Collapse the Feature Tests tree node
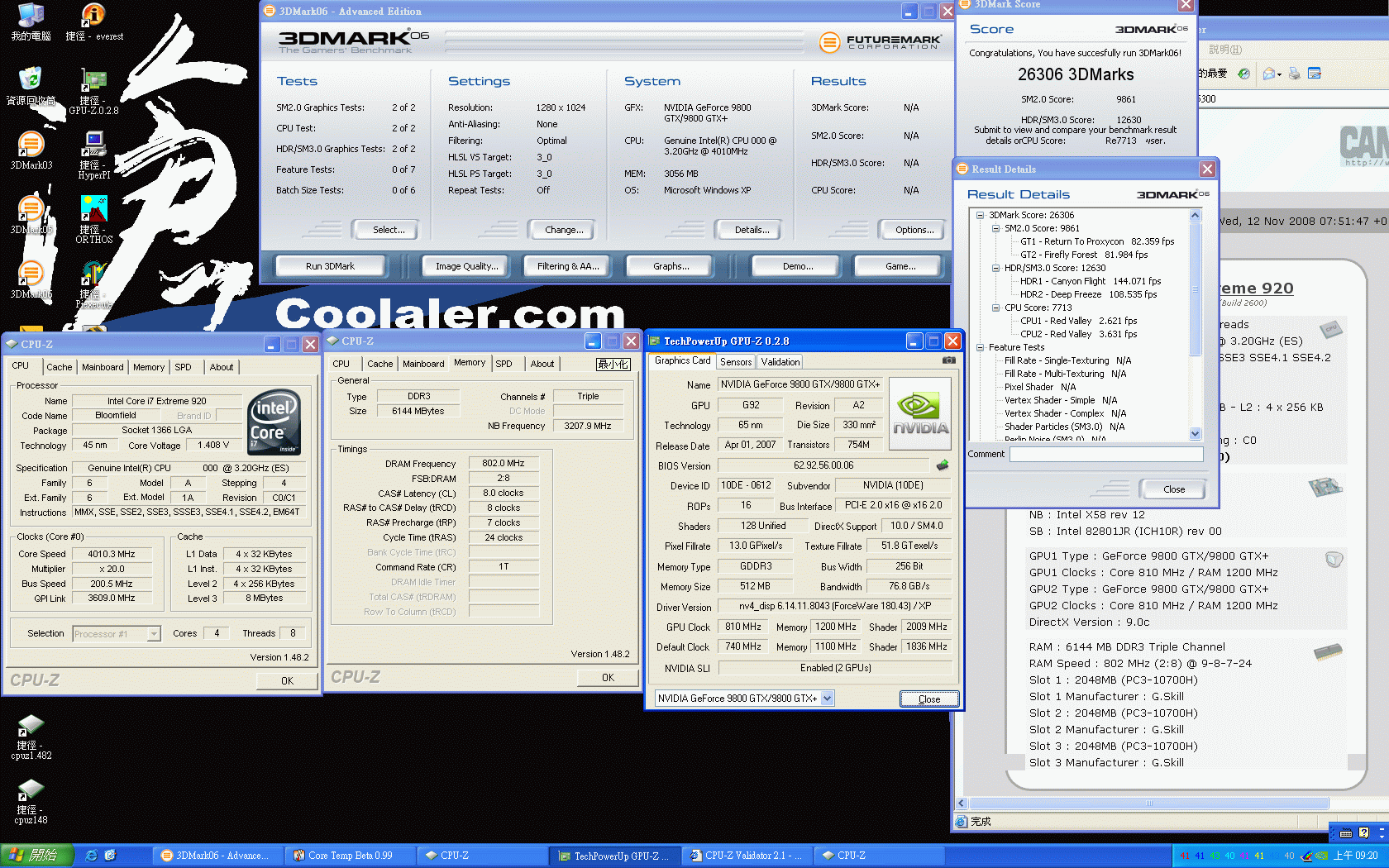 (980, 347)
